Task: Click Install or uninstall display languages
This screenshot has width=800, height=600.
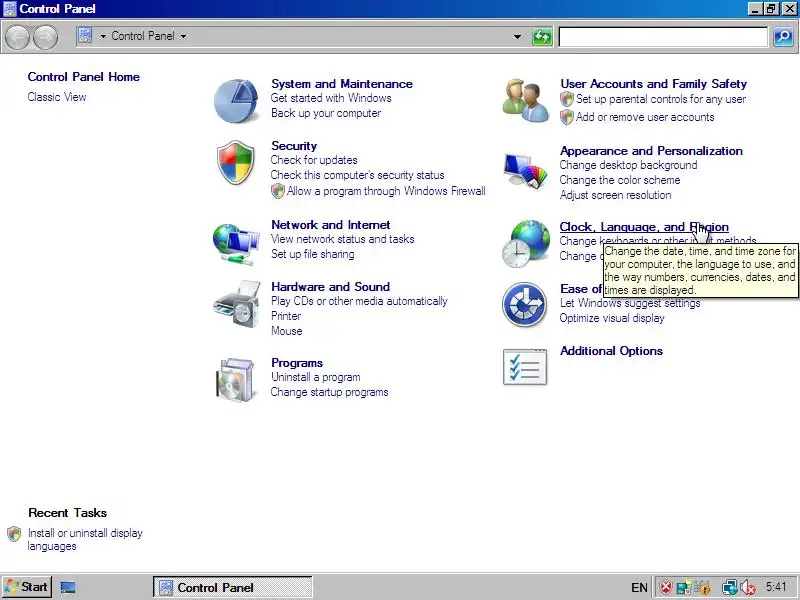Action: pos(85,540)
